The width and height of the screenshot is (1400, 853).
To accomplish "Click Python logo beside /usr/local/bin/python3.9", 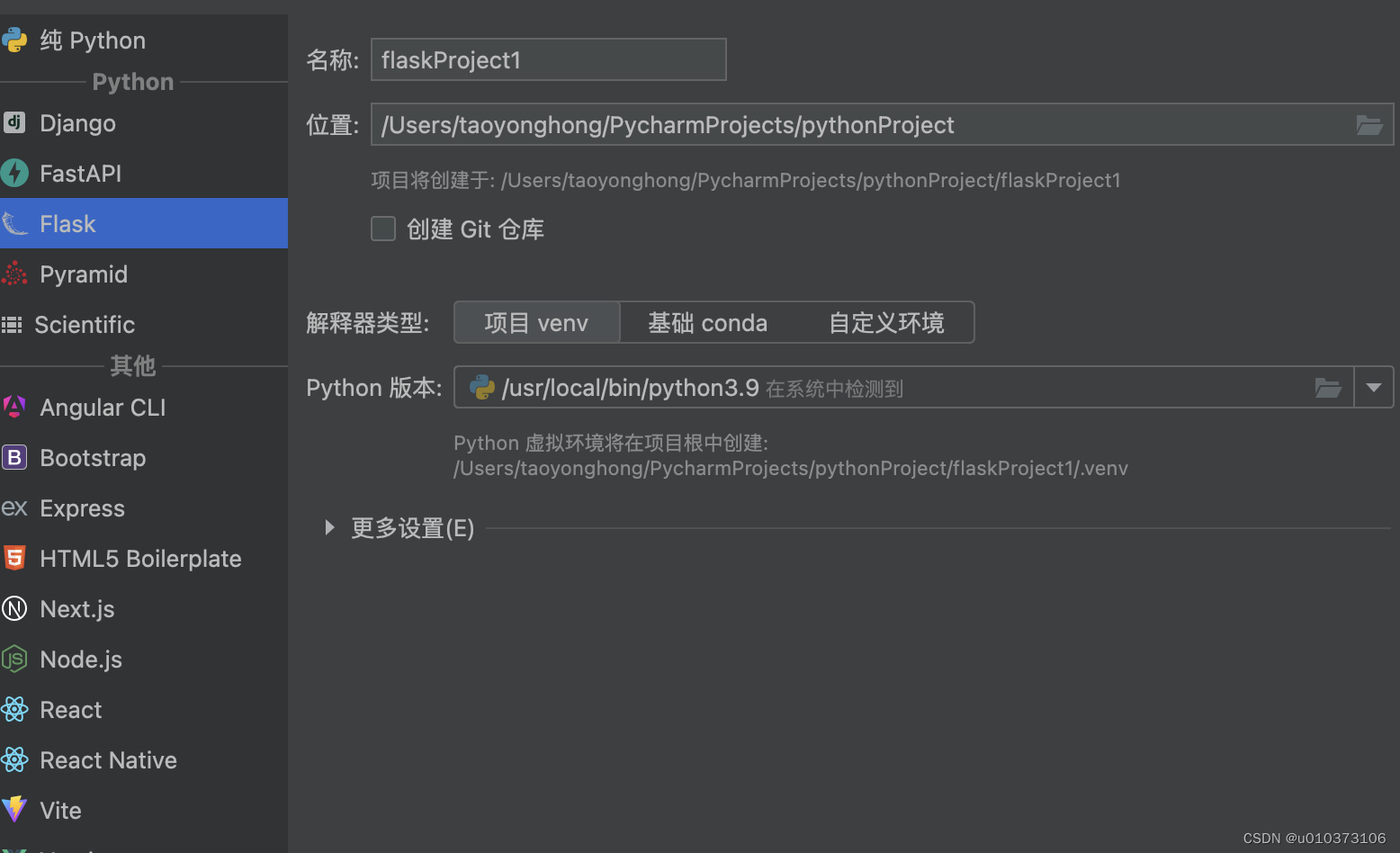I will [x=482, y=388].
